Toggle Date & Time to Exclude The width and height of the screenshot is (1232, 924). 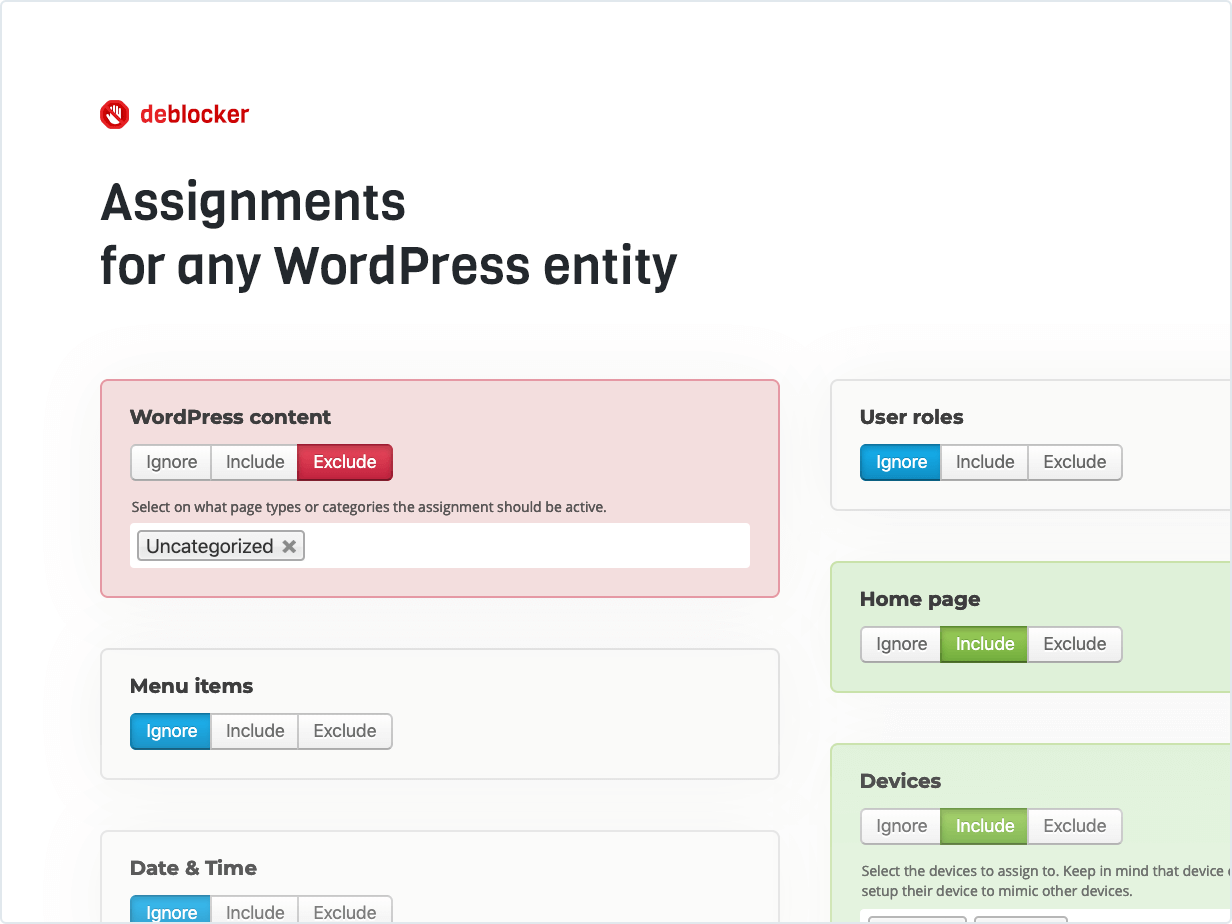344,911
